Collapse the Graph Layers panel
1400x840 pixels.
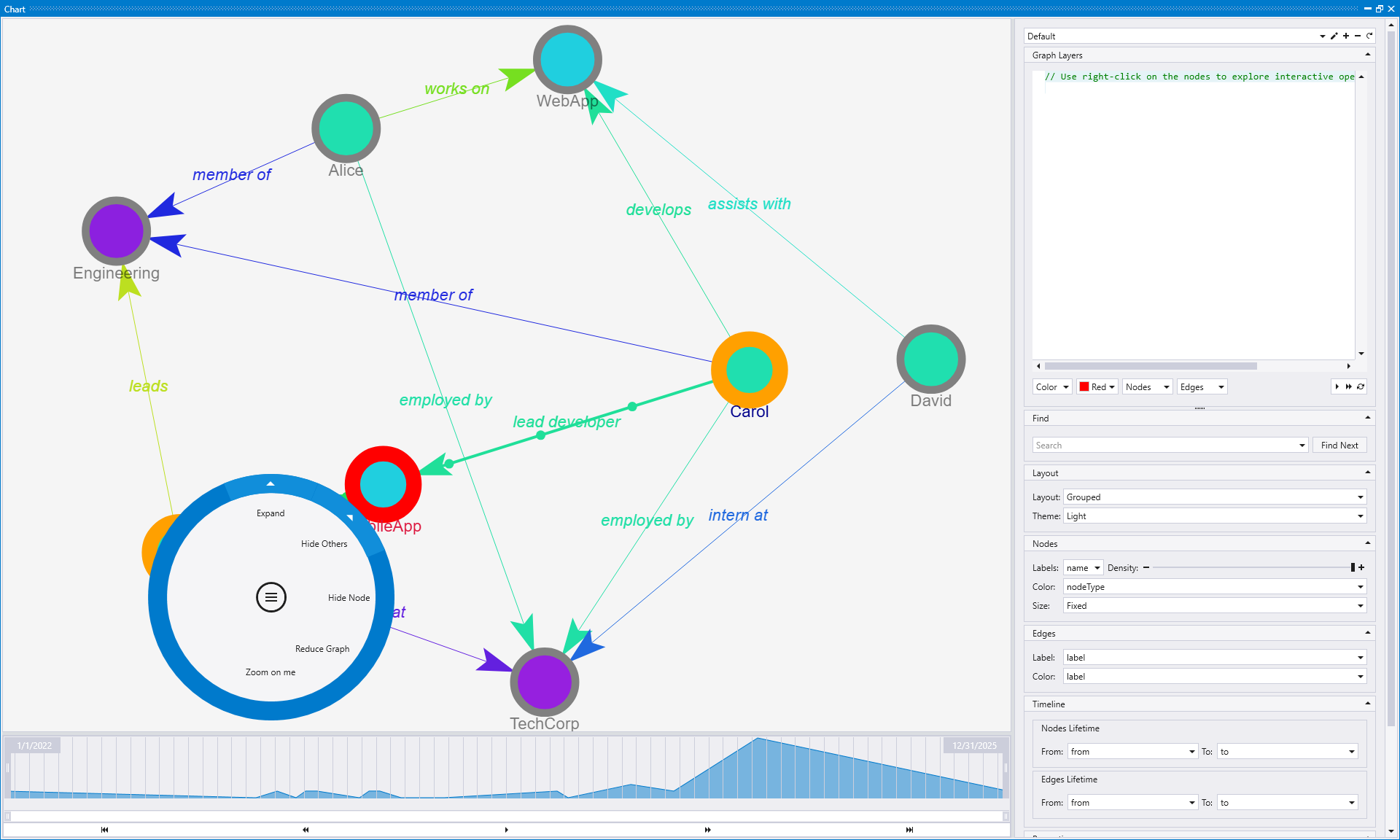point(1368,55)
